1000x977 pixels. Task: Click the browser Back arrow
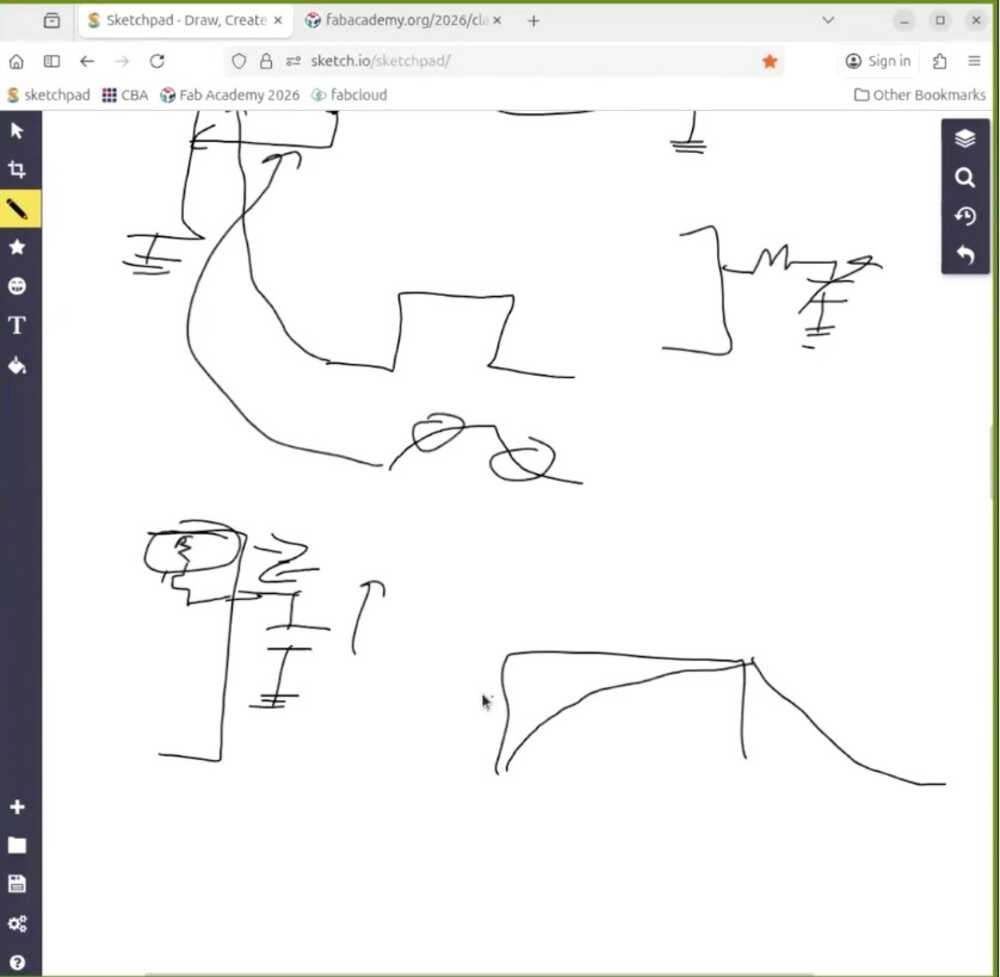(x=87, y=61)
